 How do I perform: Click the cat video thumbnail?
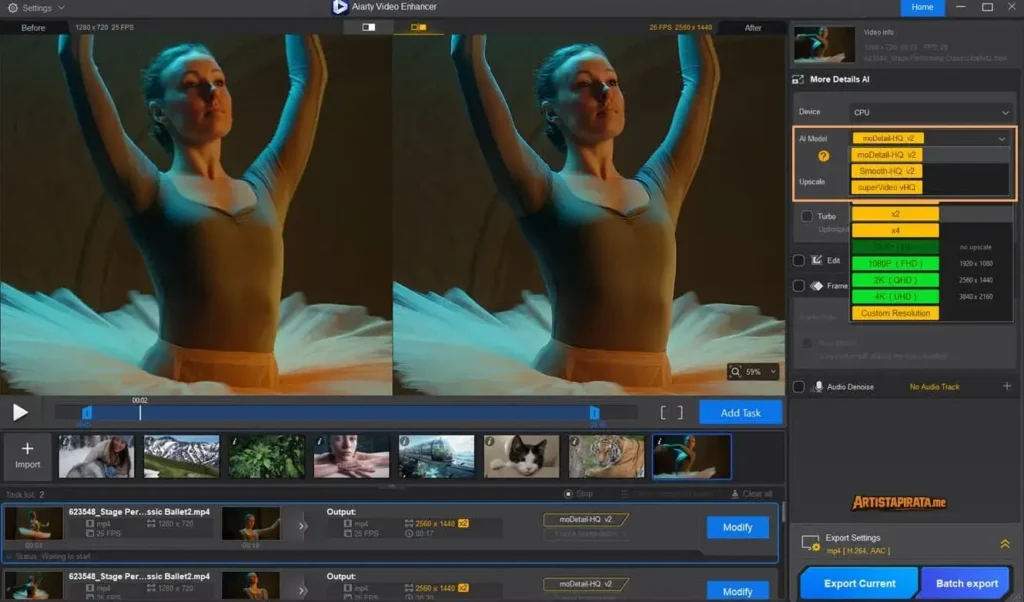(x=521, y=455)
